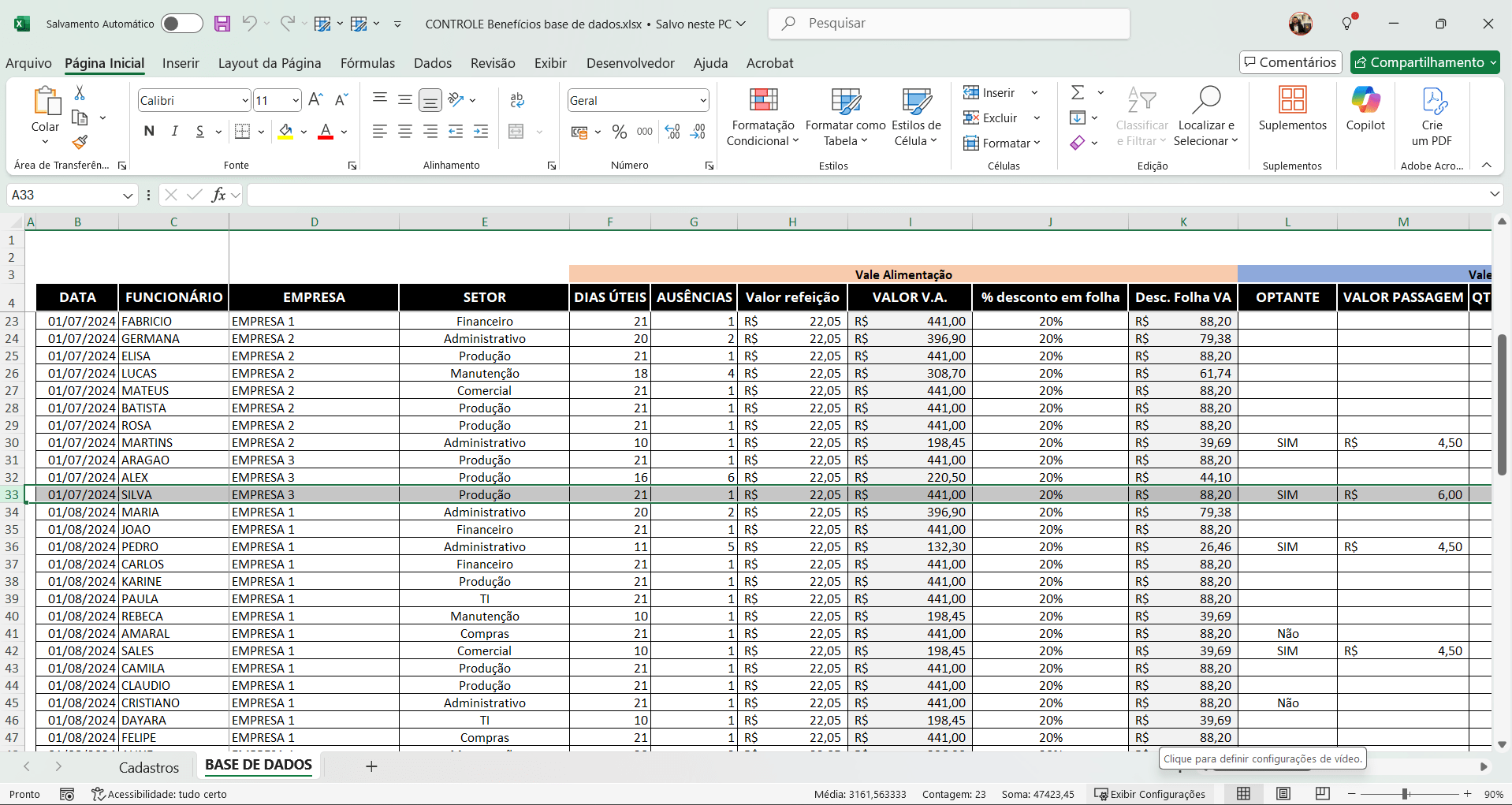Expand the formula bar chevron
The image size is (1512, 805).
[1494, 194]
